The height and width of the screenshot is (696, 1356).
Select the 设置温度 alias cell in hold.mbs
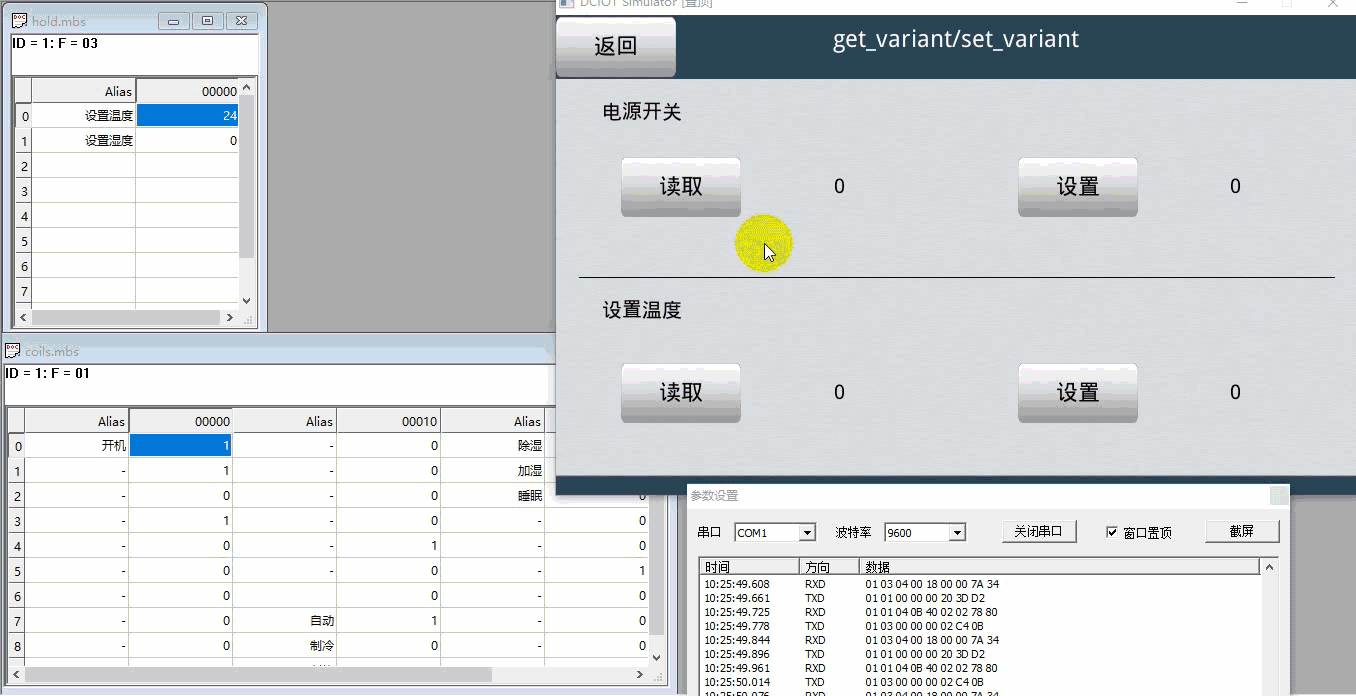pyautogui.click(x=84, y=116)
